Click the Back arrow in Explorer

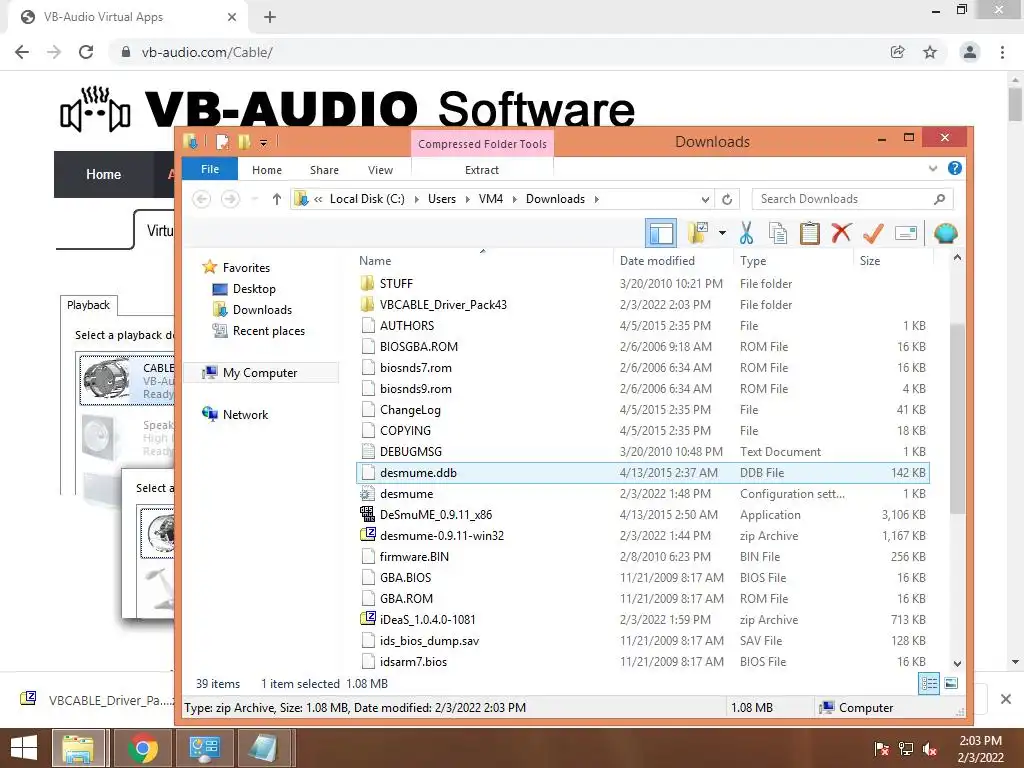click(201, 199)
